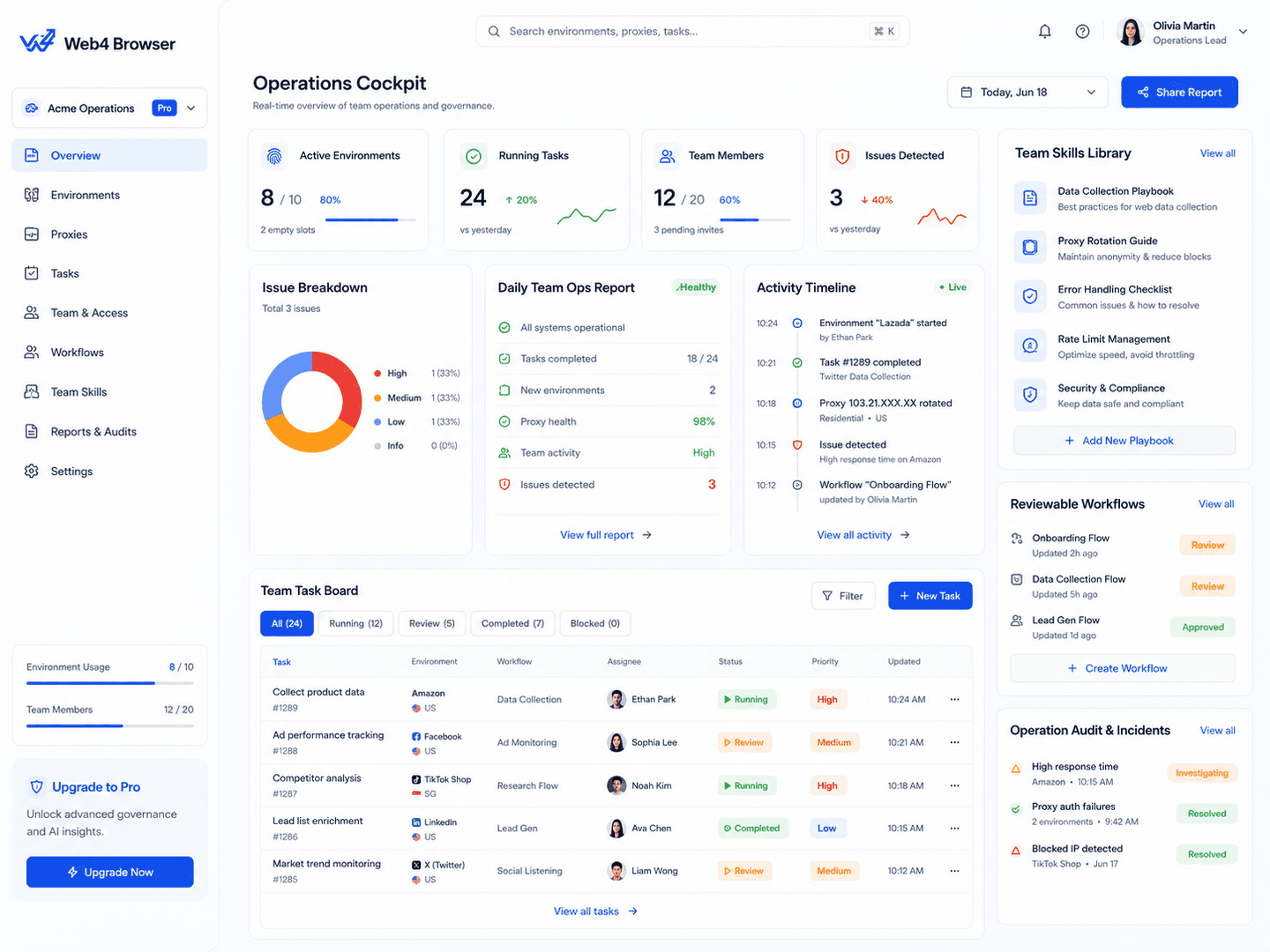Click the Issue detected shield timeline icon

(797, 445)
